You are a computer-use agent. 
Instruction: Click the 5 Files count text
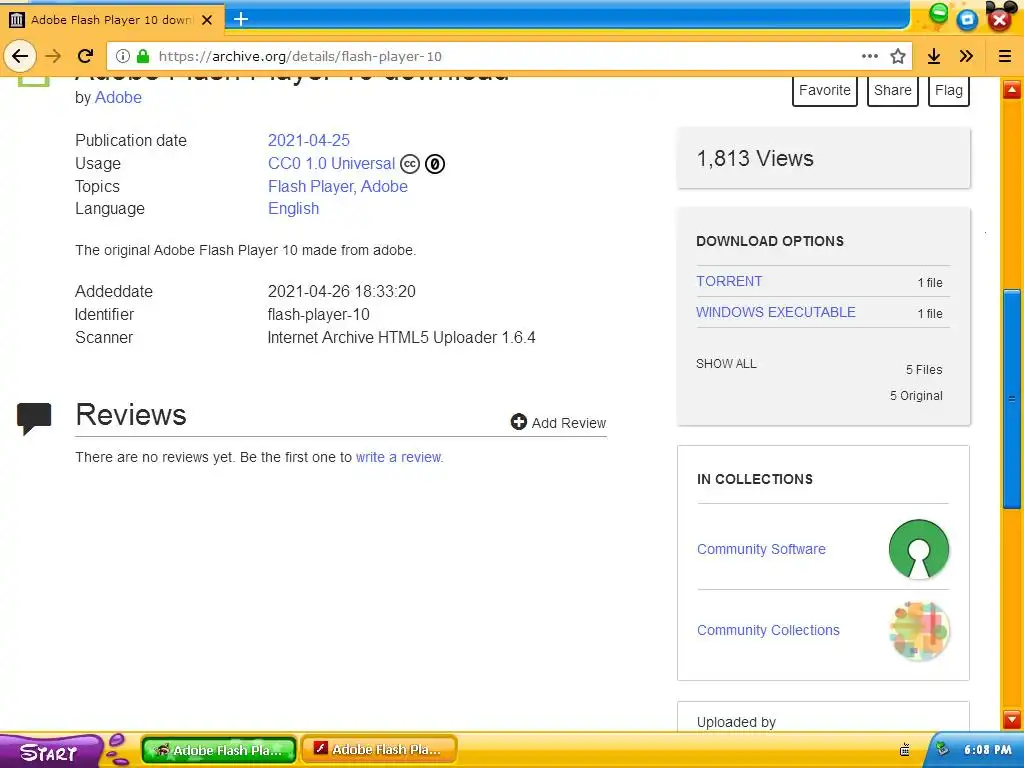pos(923,370)
